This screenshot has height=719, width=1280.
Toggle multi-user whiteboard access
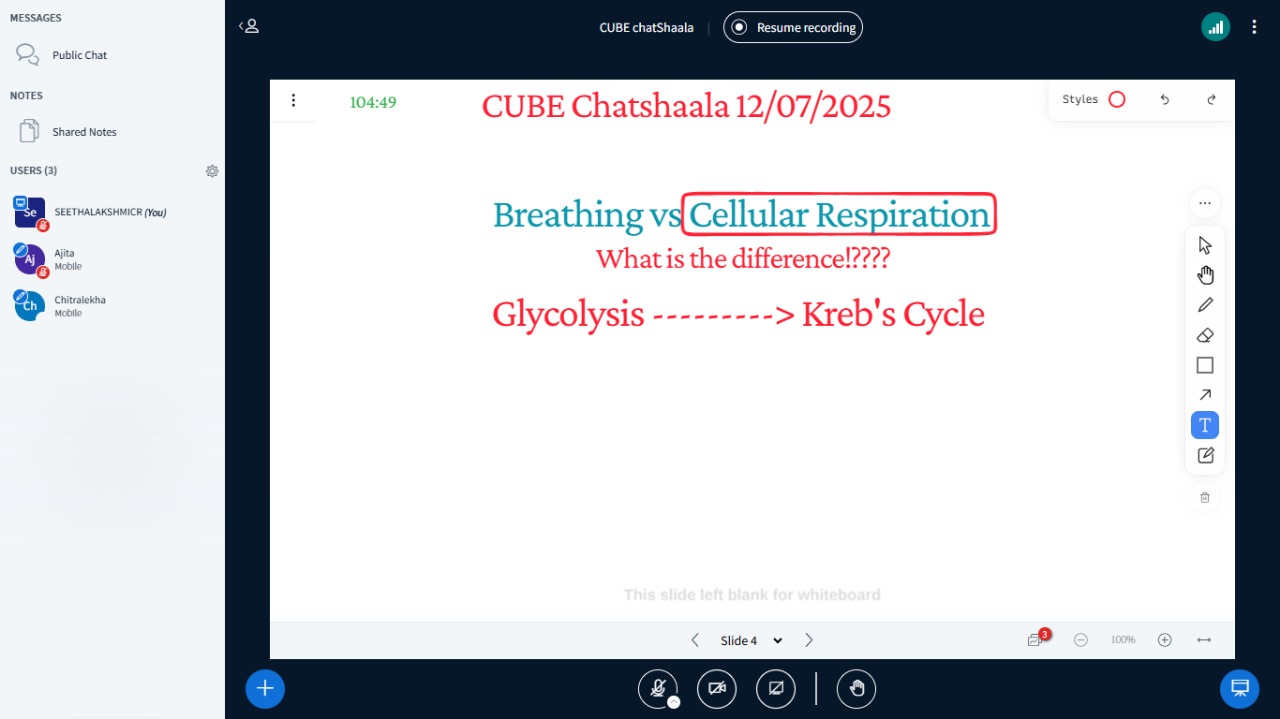1036,640
